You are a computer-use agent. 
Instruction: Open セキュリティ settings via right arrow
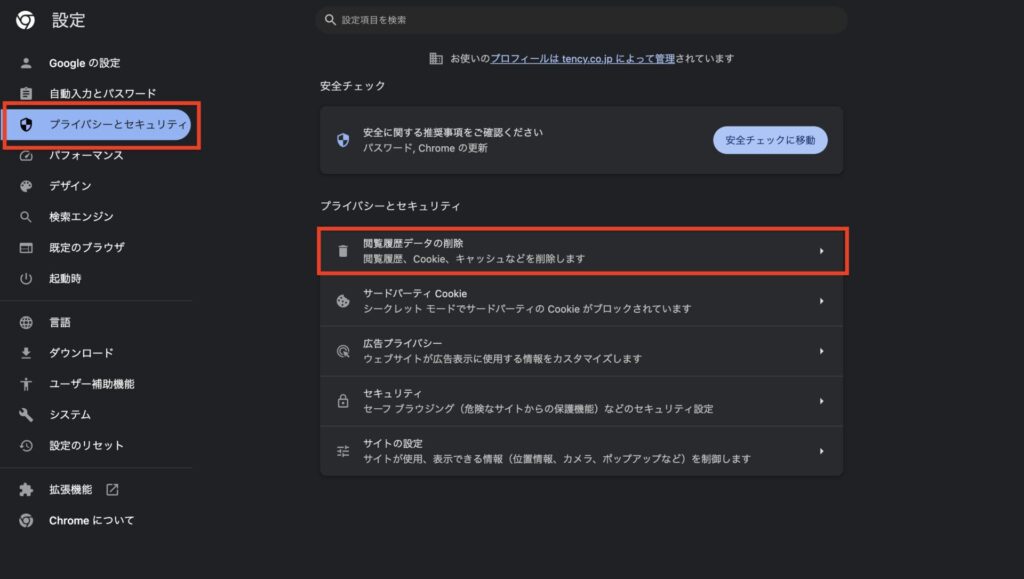click(821, 401)
